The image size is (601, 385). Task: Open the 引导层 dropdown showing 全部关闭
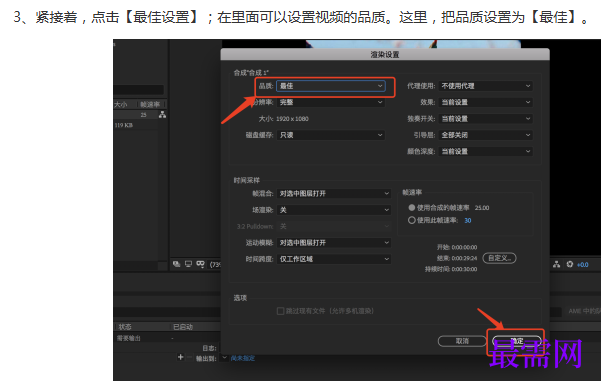pyautogui.click(x=485, y=135)
